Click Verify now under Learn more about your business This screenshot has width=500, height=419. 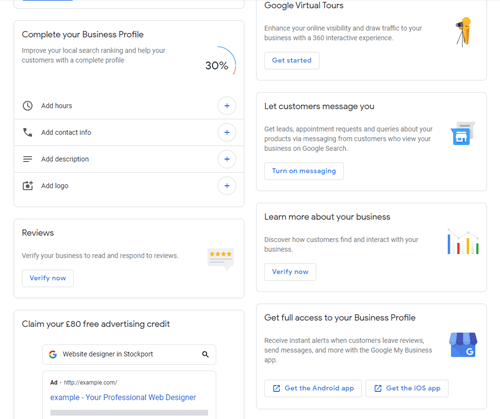[290, 272]
